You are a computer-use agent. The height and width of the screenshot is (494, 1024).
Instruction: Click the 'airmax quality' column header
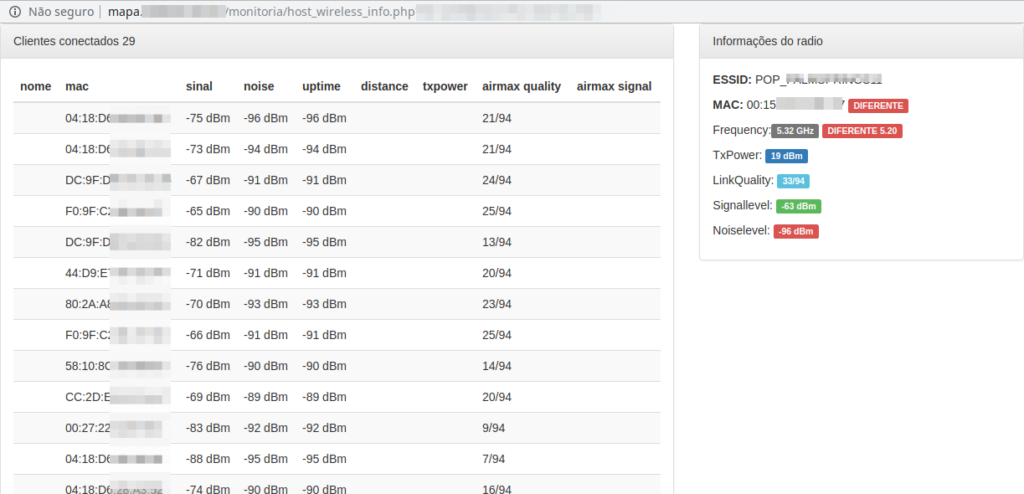click(x=521, y=87)
